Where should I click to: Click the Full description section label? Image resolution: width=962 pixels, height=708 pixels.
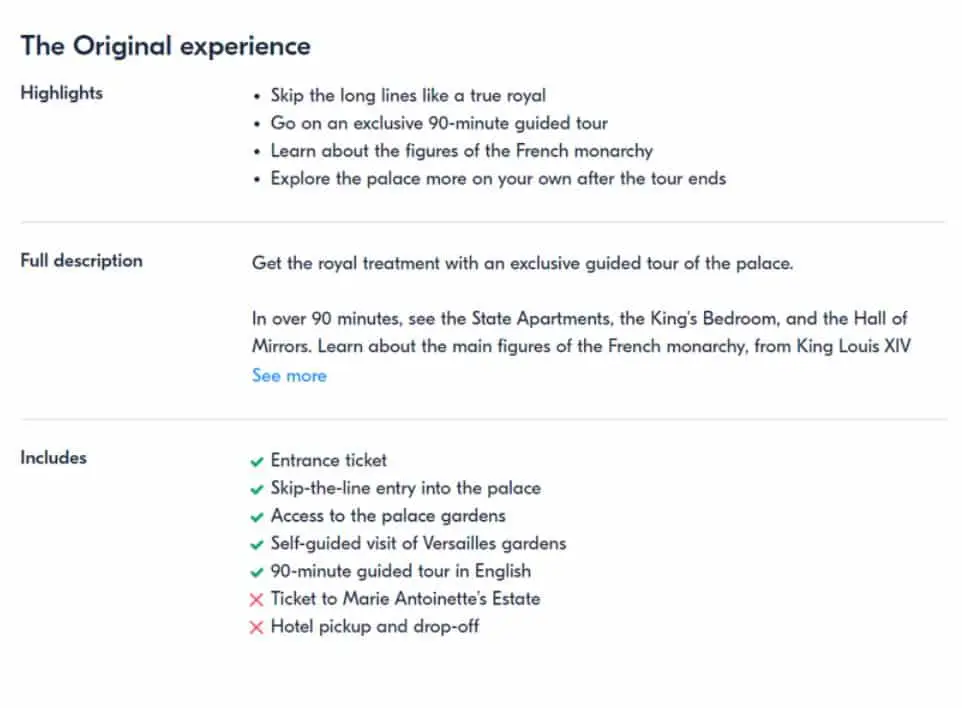coord(81,260)
